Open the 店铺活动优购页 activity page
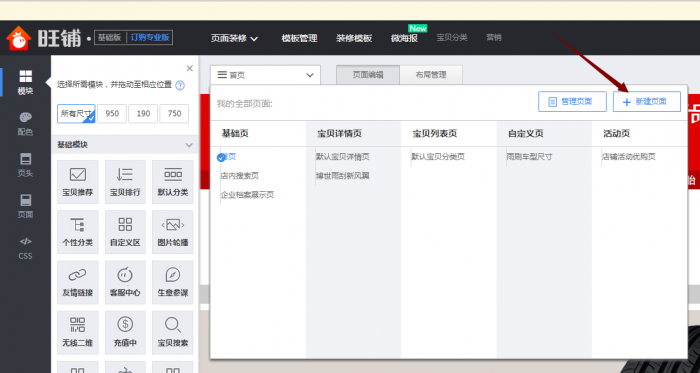 point(629,157)
